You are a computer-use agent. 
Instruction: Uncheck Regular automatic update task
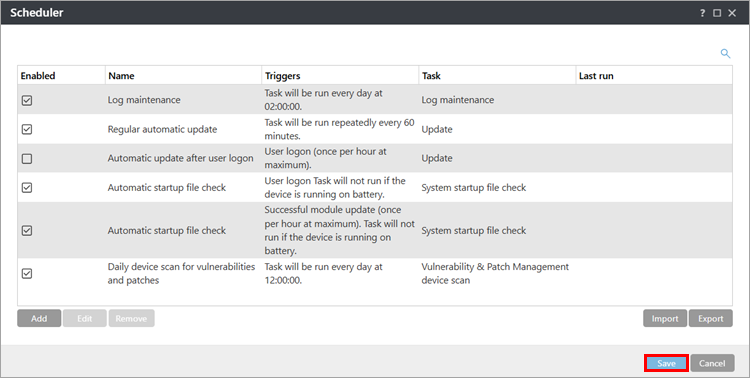click(27, 129)
